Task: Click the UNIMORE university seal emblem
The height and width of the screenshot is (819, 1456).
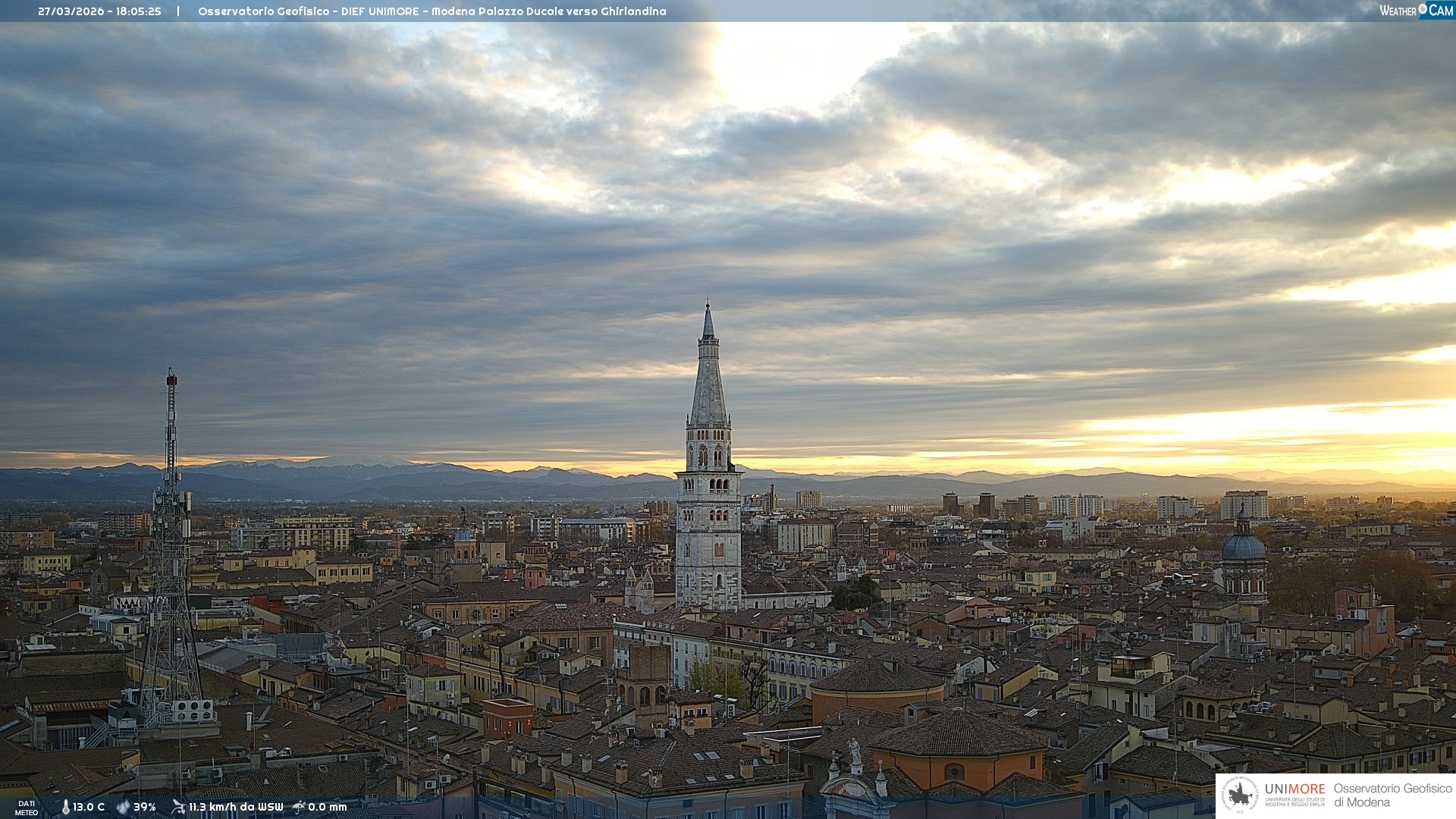Action: (1240, 795)
